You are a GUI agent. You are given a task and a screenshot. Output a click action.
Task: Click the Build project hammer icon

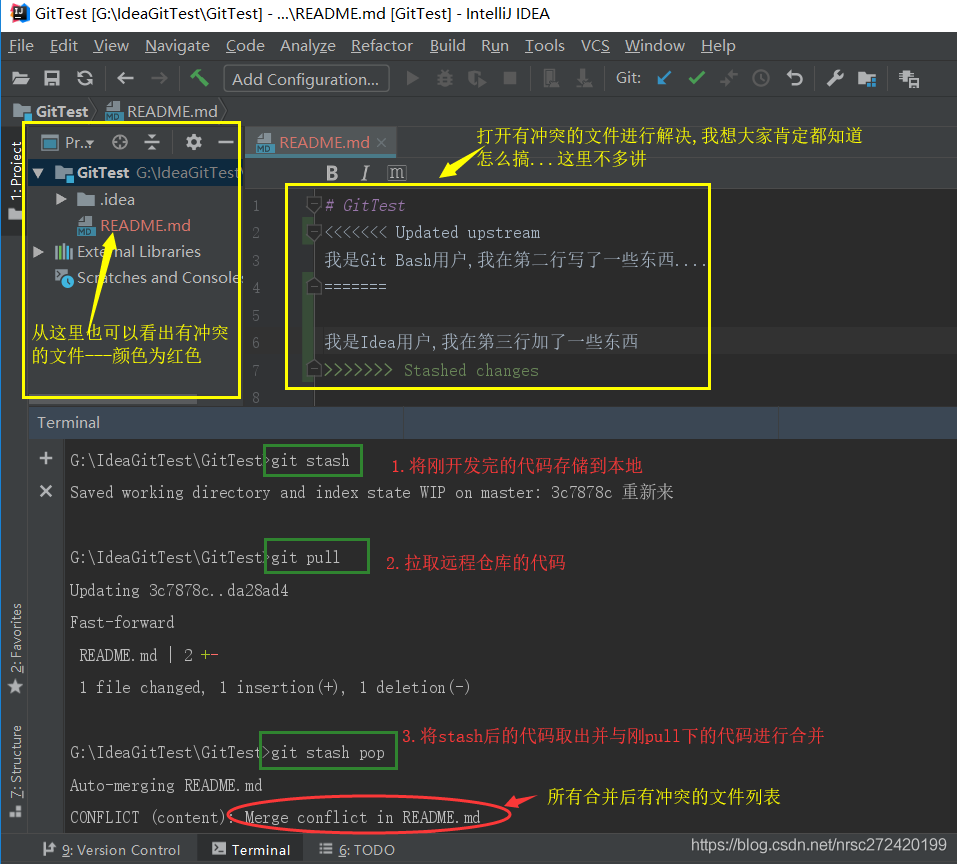click(199, 78)
